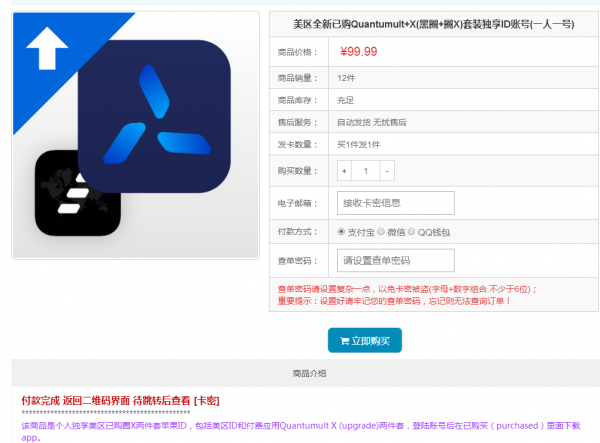Image resolution: width=600 pixels, height=443 pixels.
Task: Click the white up-arrow on blue corner ribbon
Action: [47, 49]
